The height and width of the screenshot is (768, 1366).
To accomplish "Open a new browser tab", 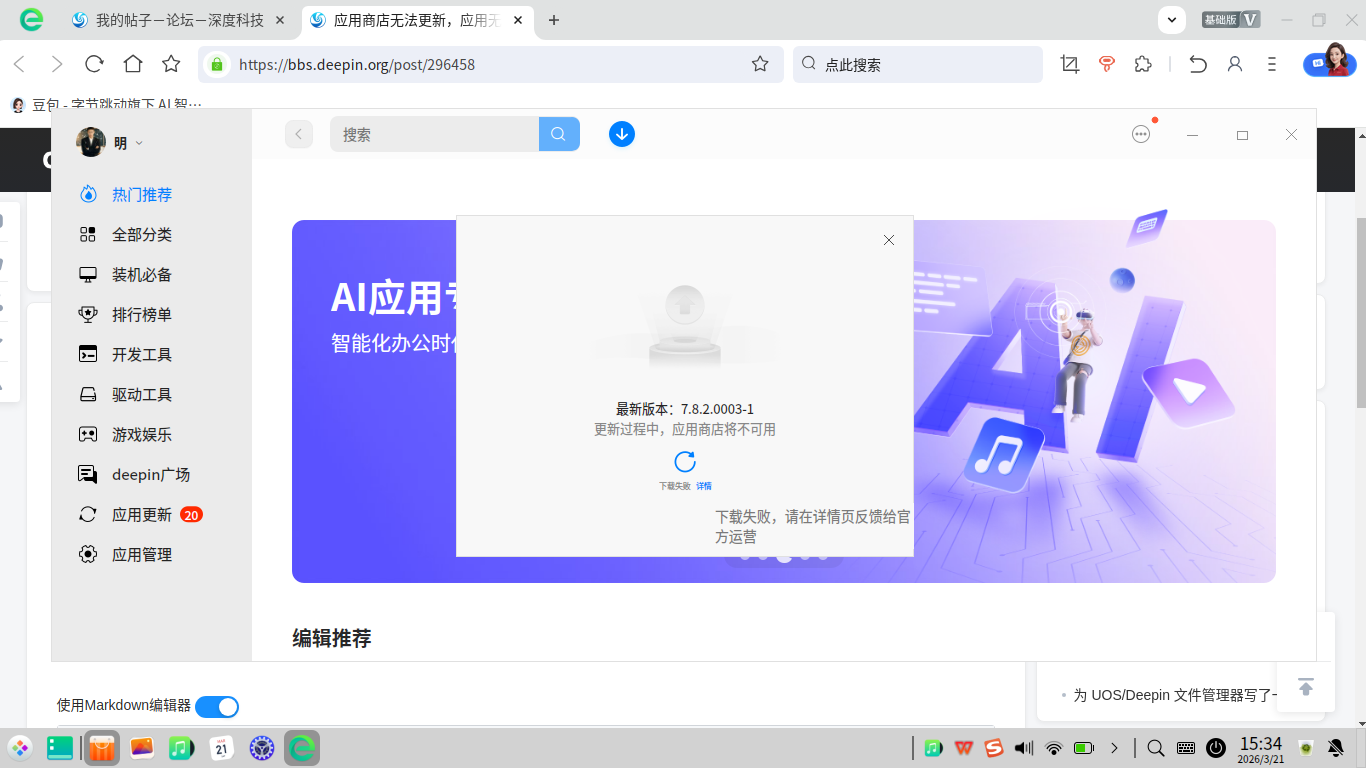I will tap(554, 20).
